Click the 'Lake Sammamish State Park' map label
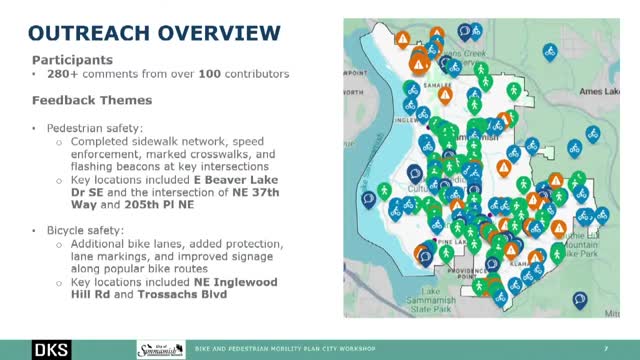This screenshot has width=640, height=360. (431, 300)
